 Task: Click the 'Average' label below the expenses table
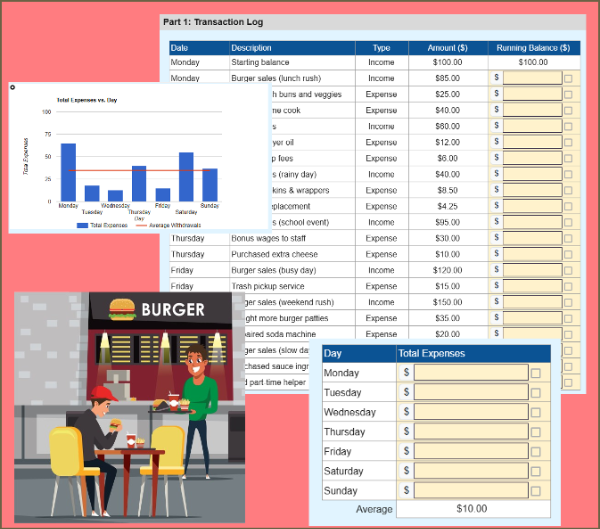click(374, 509)
